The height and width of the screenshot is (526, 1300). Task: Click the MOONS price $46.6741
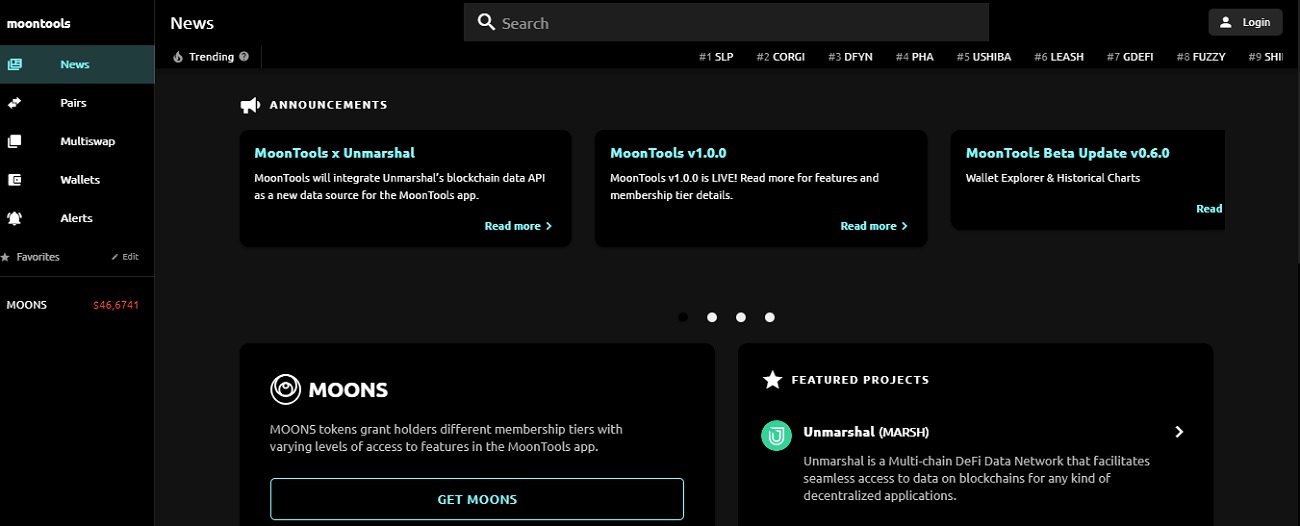tap(116, 305)
